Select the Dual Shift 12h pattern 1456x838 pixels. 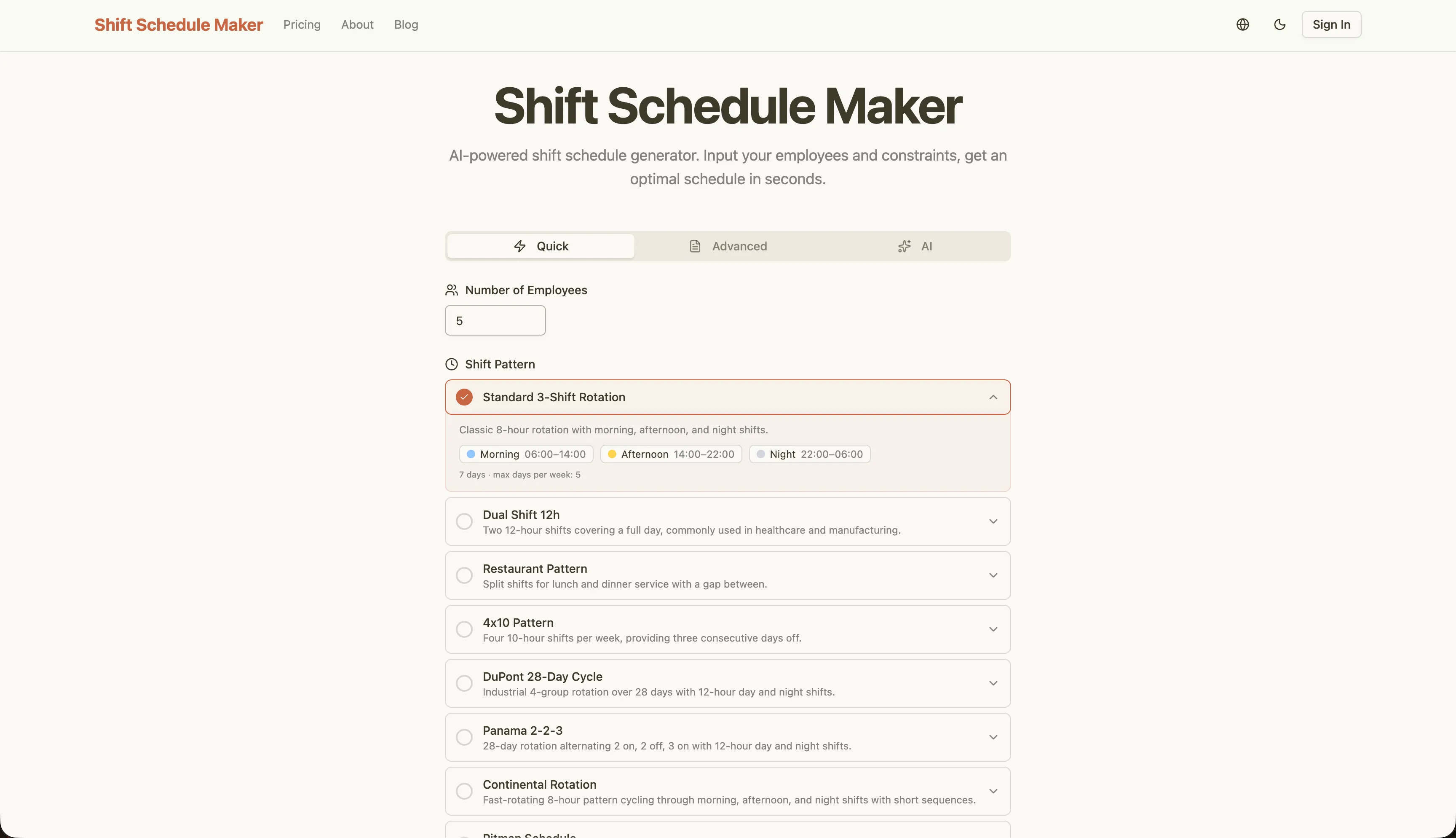[463, 521]
